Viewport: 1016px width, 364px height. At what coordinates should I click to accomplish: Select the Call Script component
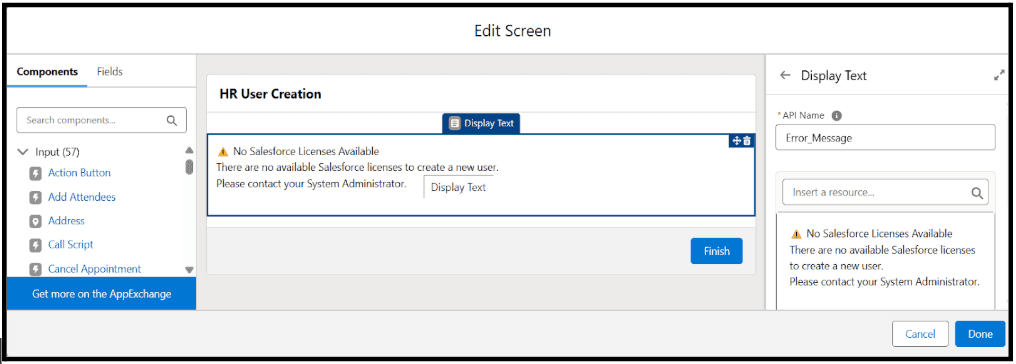pyautogui.click(x=71, y=245)
